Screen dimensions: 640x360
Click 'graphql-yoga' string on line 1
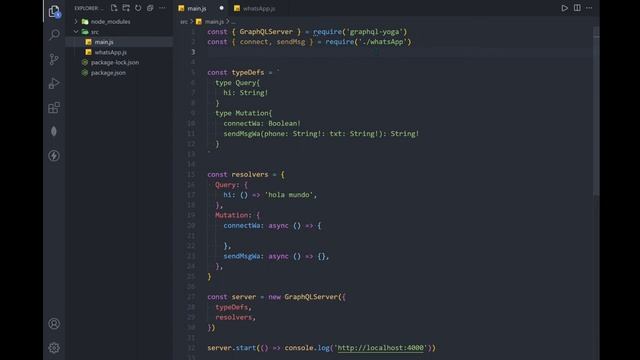pos(376,31)
